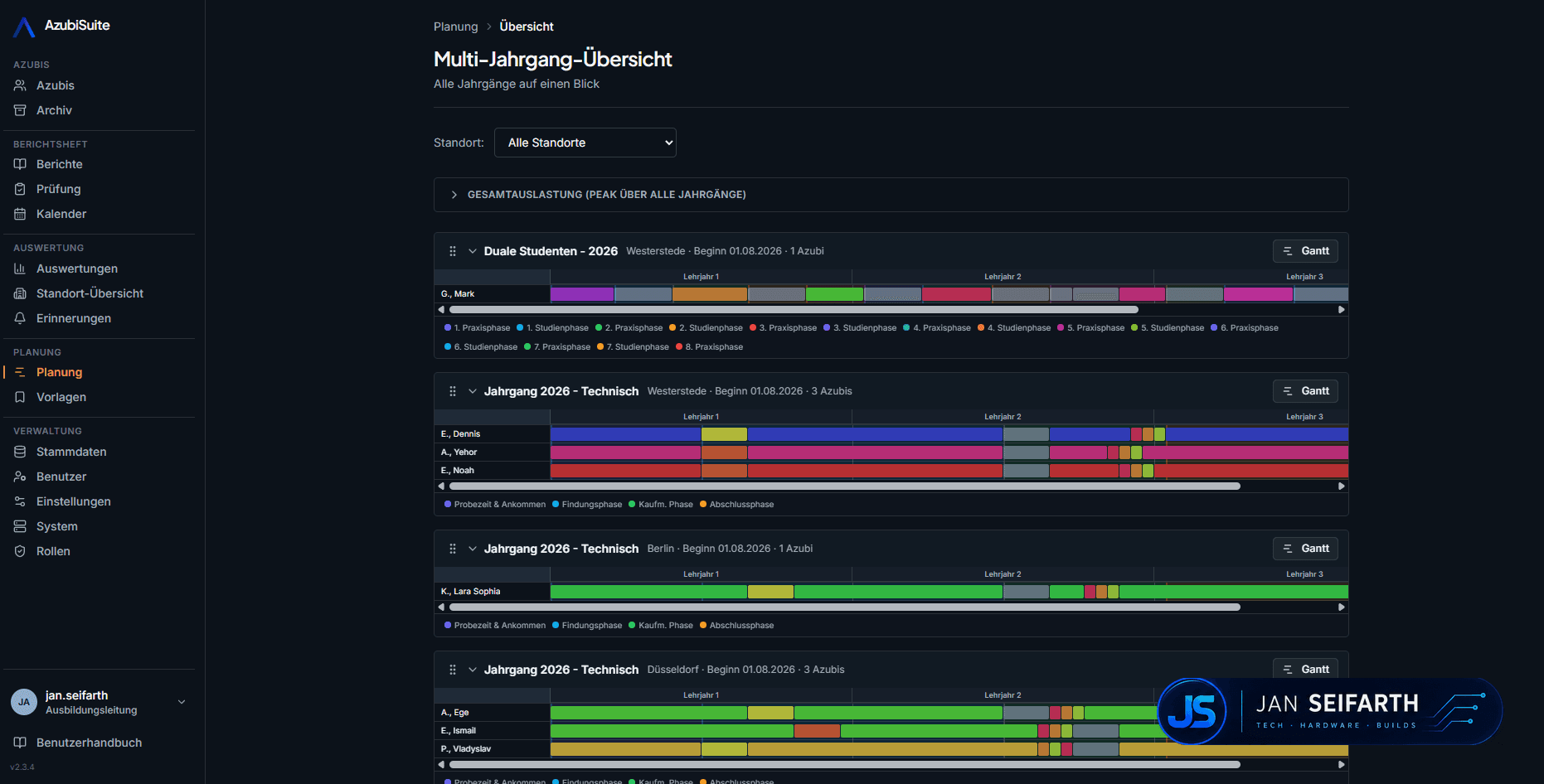Click the Rollen shield icon
This screenshot has height=784, width=1544.
(x=20, y=551)
